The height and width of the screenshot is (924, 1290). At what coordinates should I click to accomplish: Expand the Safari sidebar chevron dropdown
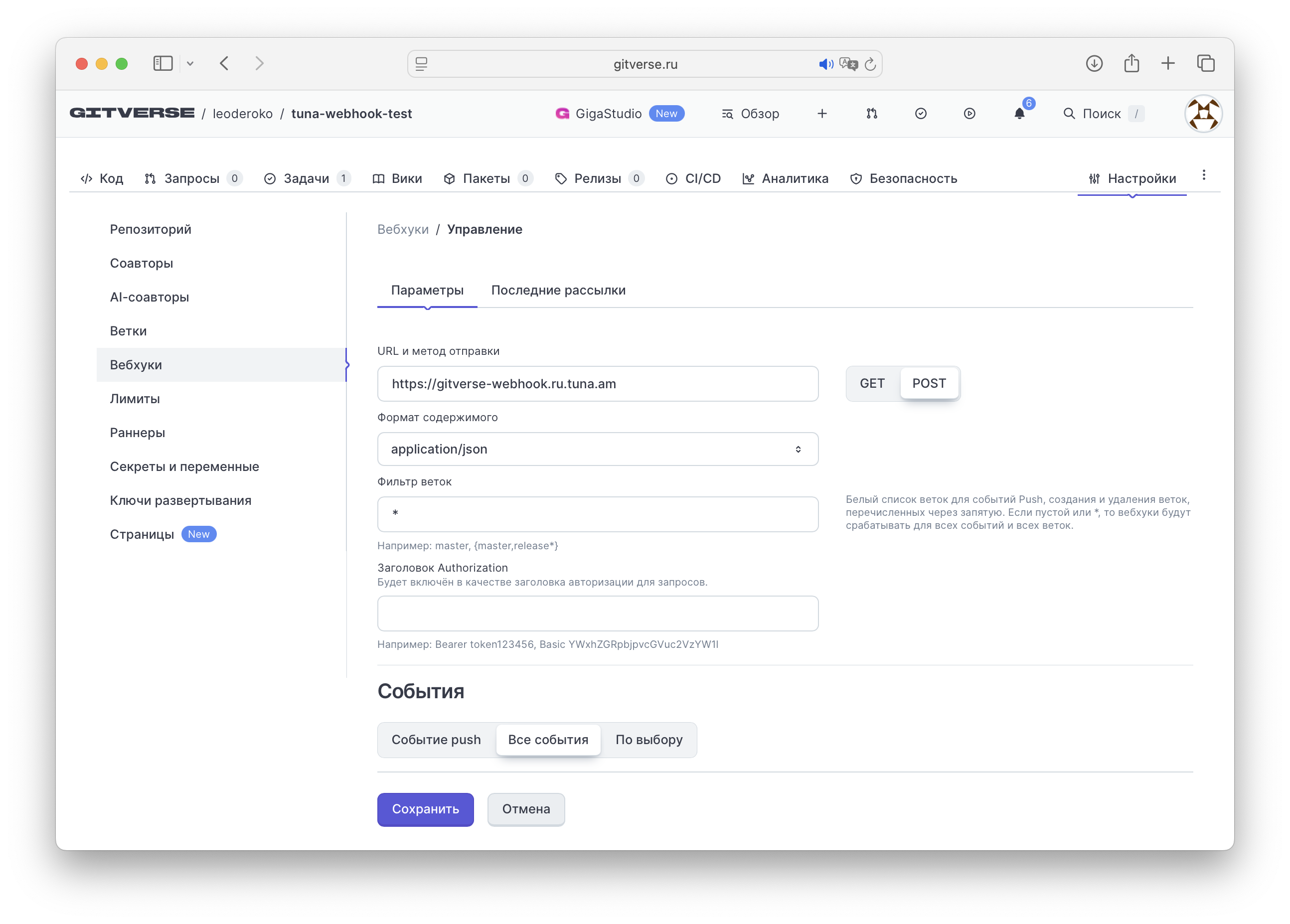pos(190,63)
